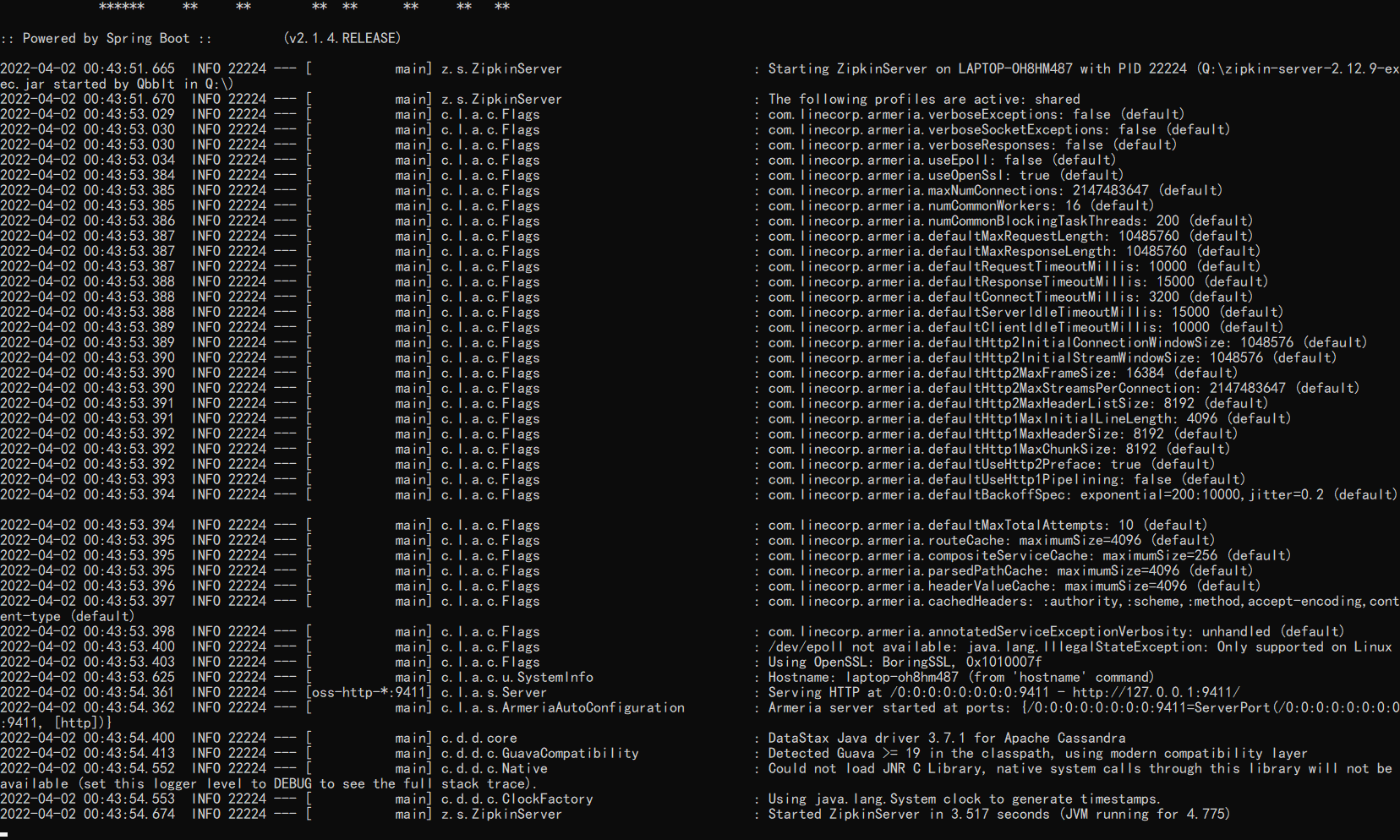Viewport: 1400px width, 840px height.
Task: Click the '/dev/epoll not available' log message
Action: [1080, 646]
